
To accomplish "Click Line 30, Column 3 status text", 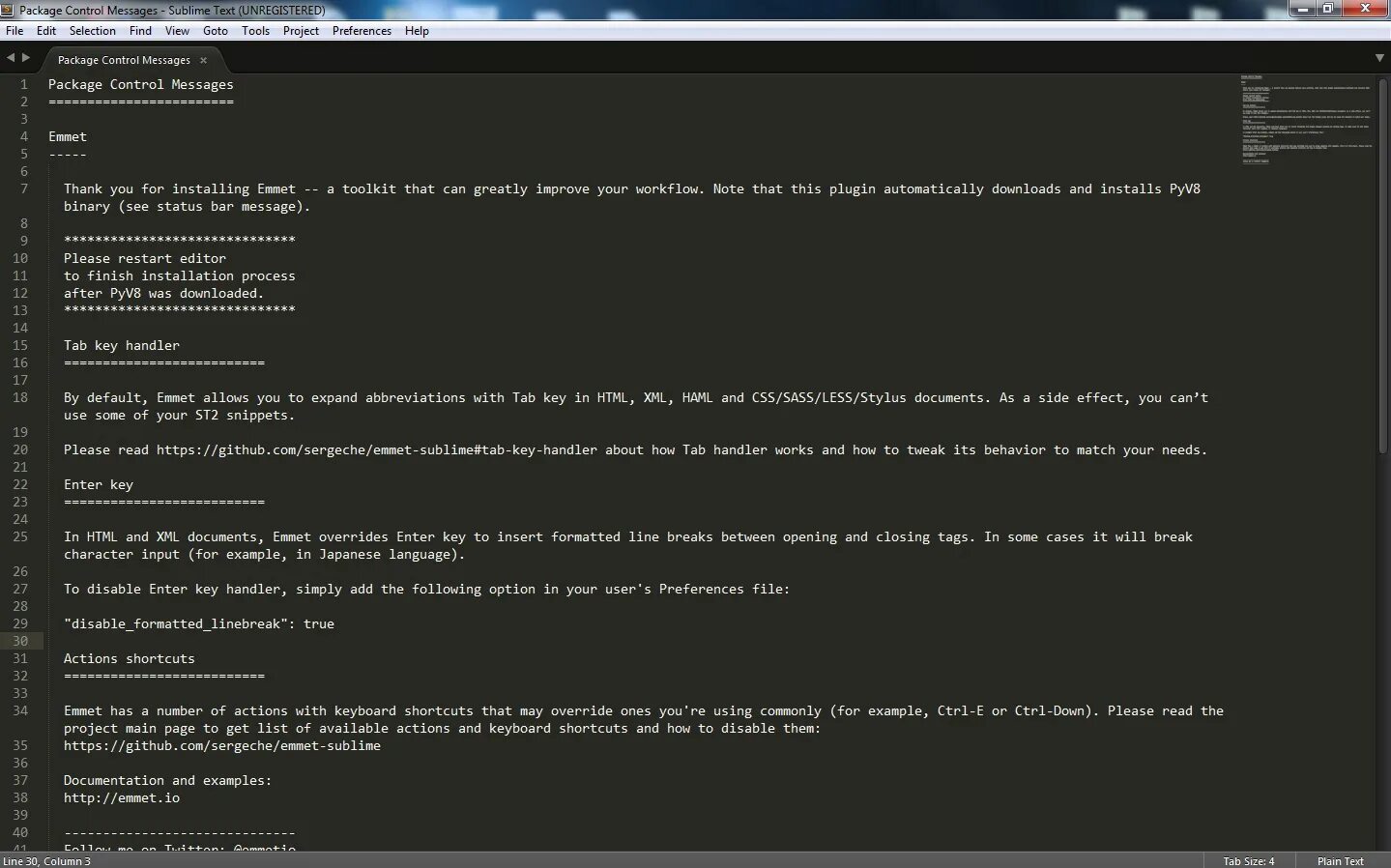I will [47, 861].
